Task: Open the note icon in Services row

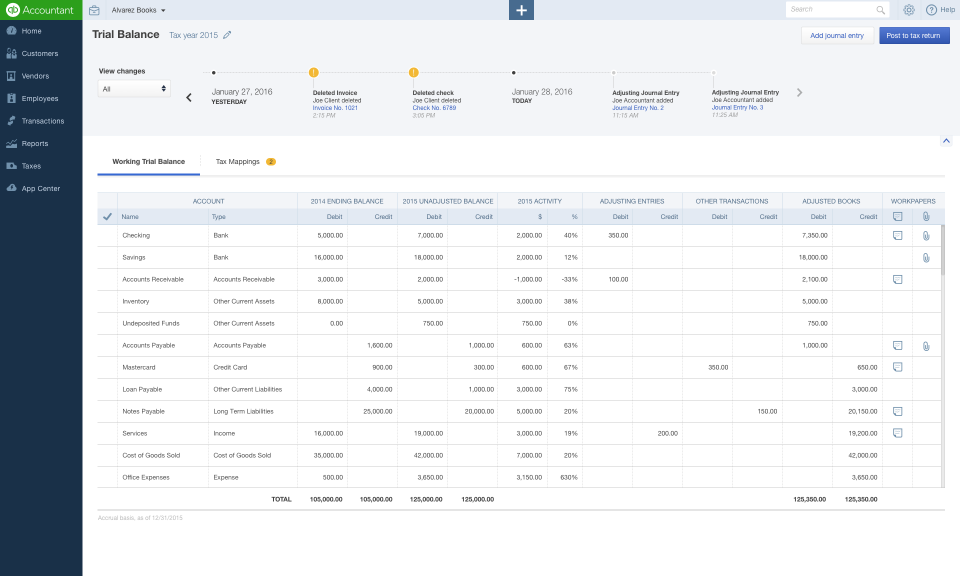Action: (x=897, y=433)
